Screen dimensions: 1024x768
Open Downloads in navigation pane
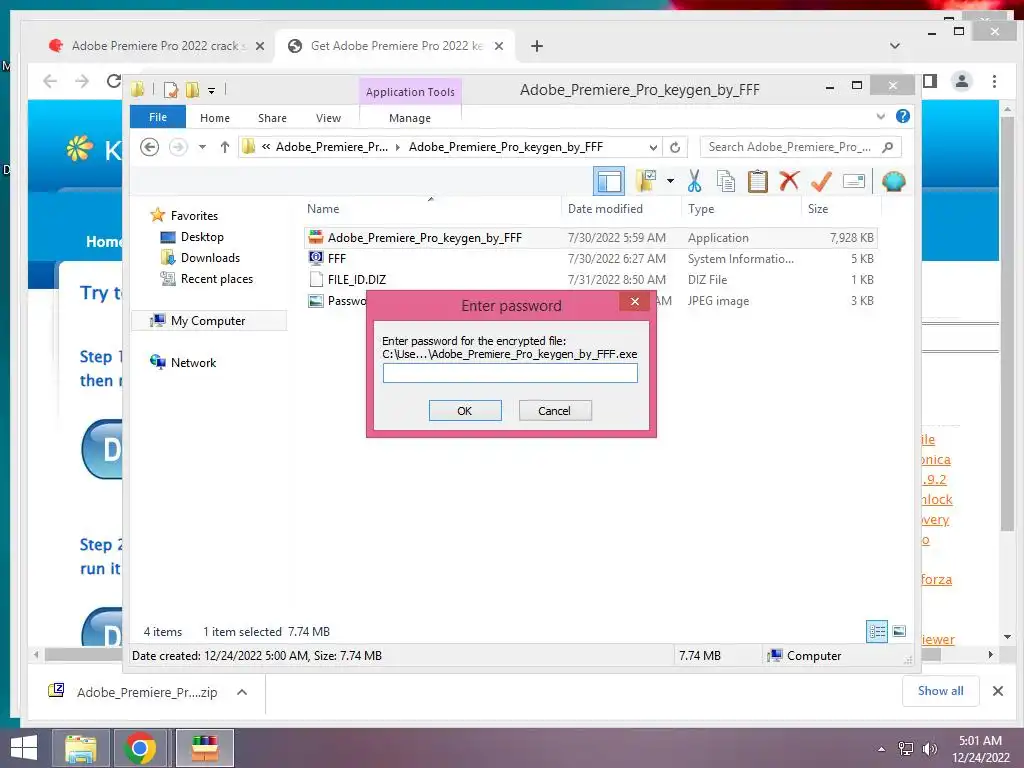210,258
